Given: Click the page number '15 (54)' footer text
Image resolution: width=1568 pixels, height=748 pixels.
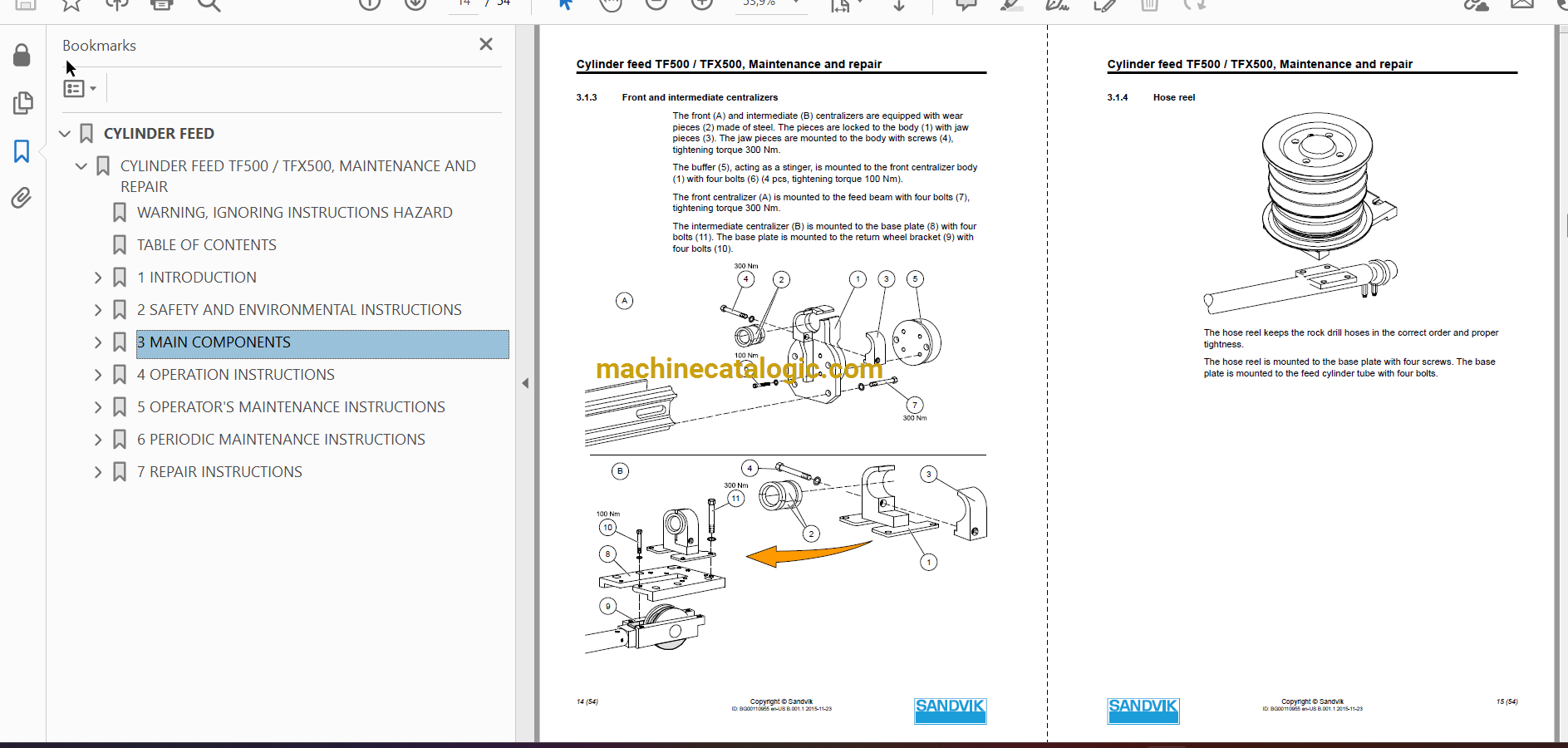Looking at the screenshot, I should [x=1507, y=701].
